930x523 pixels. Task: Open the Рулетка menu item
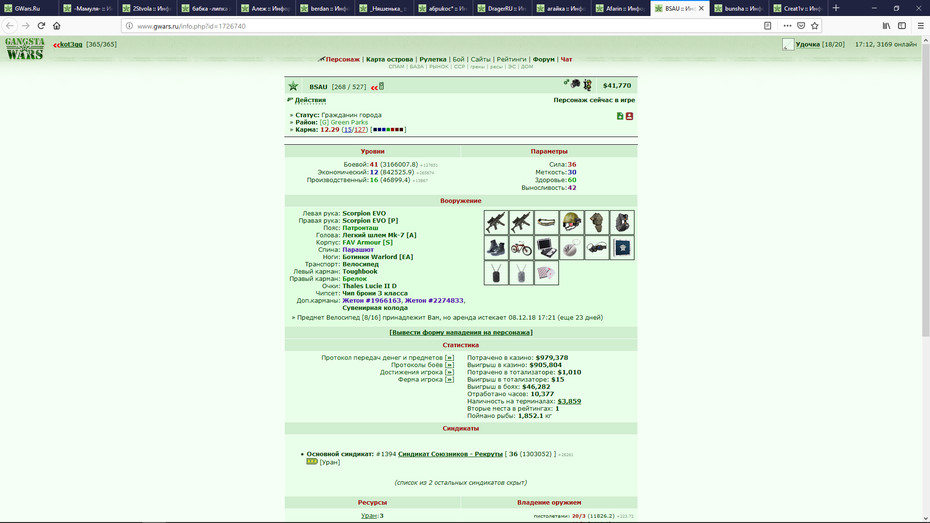pyautogui.click(x=432, y=59)
